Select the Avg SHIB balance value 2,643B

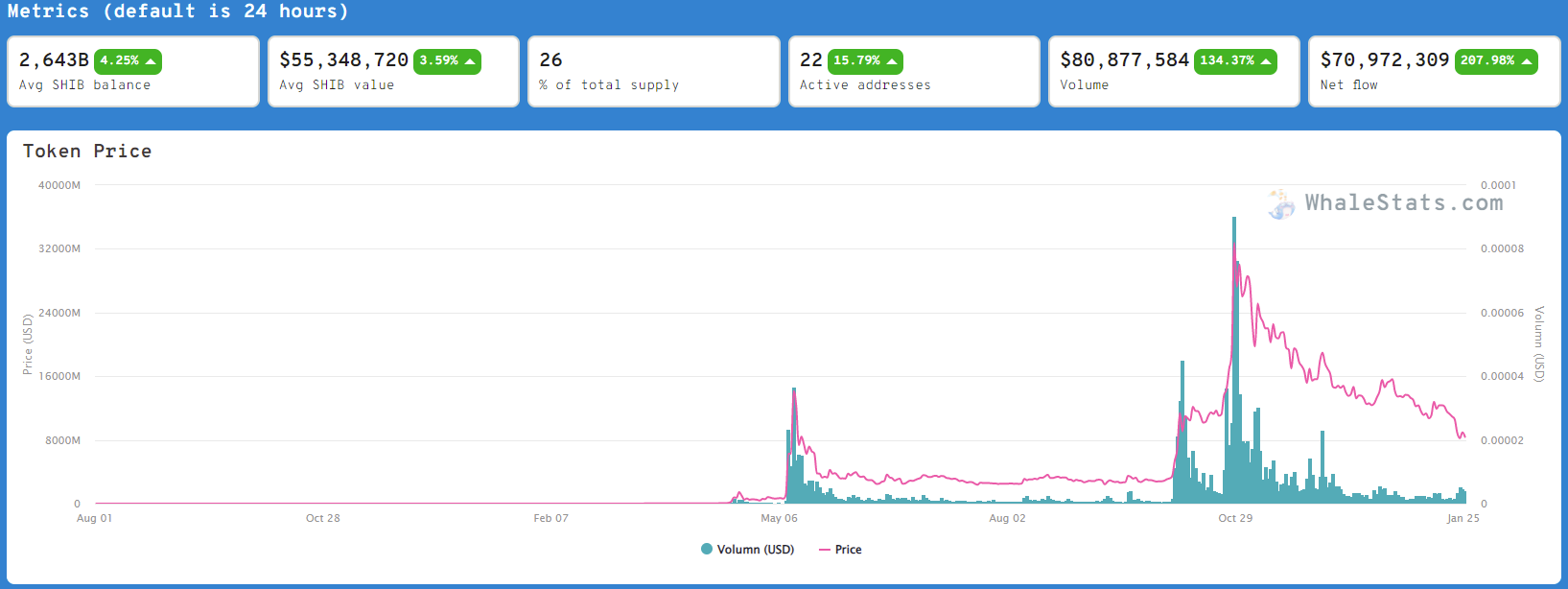54,60
